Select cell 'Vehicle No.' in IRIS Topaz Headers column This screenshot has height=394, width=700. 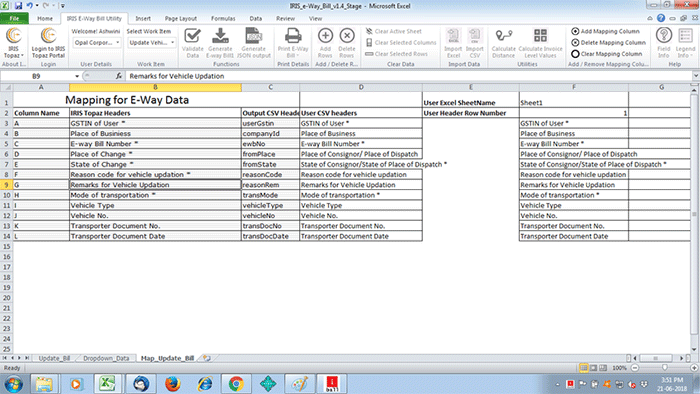155,216
